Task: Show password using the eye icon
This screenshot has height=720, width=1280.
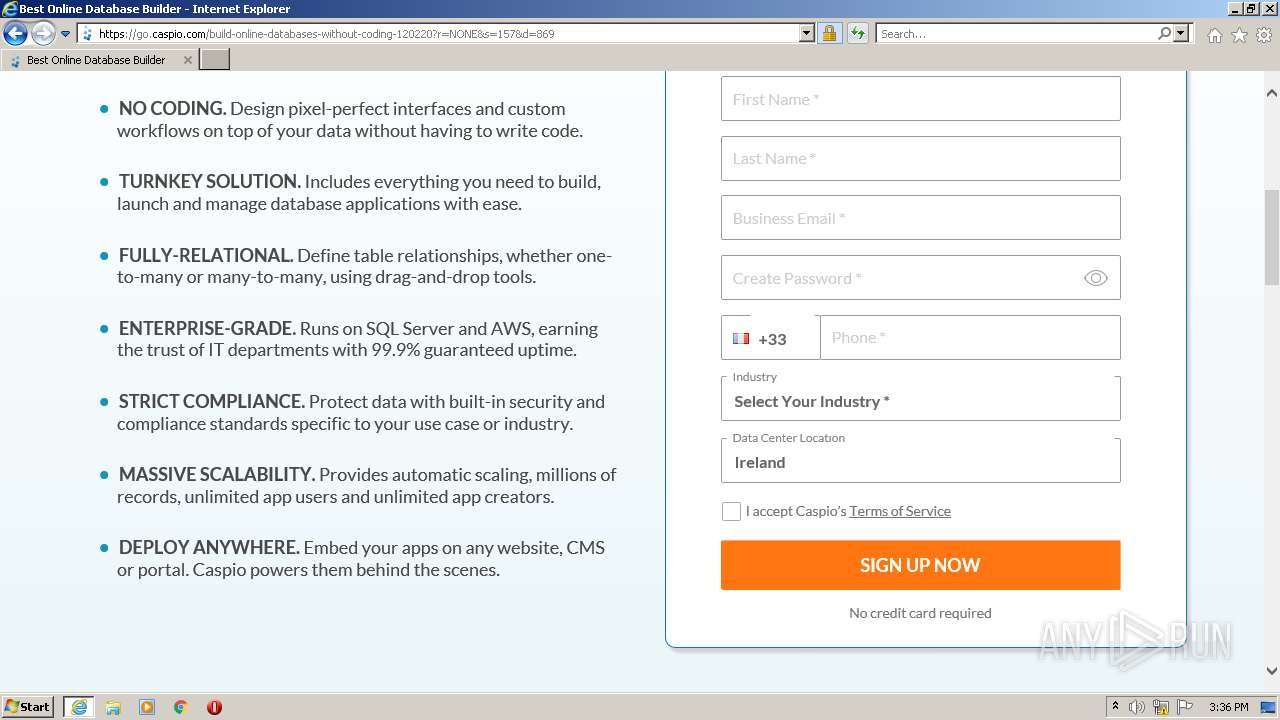Action: [1095, 278]
